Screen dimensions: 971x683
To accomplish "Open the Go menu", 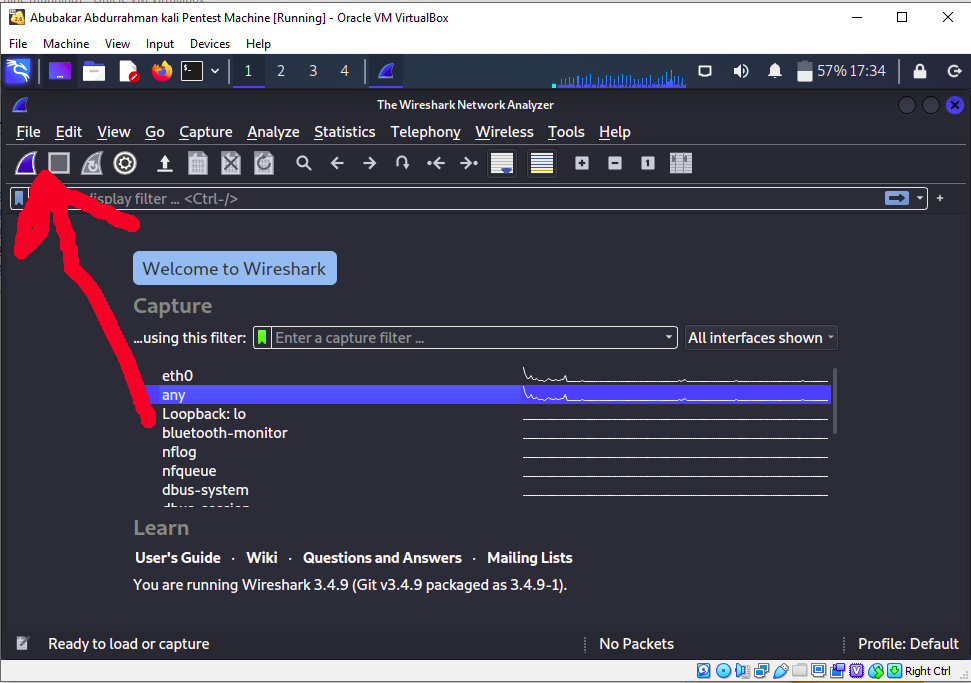I will (x=155, y=132).
